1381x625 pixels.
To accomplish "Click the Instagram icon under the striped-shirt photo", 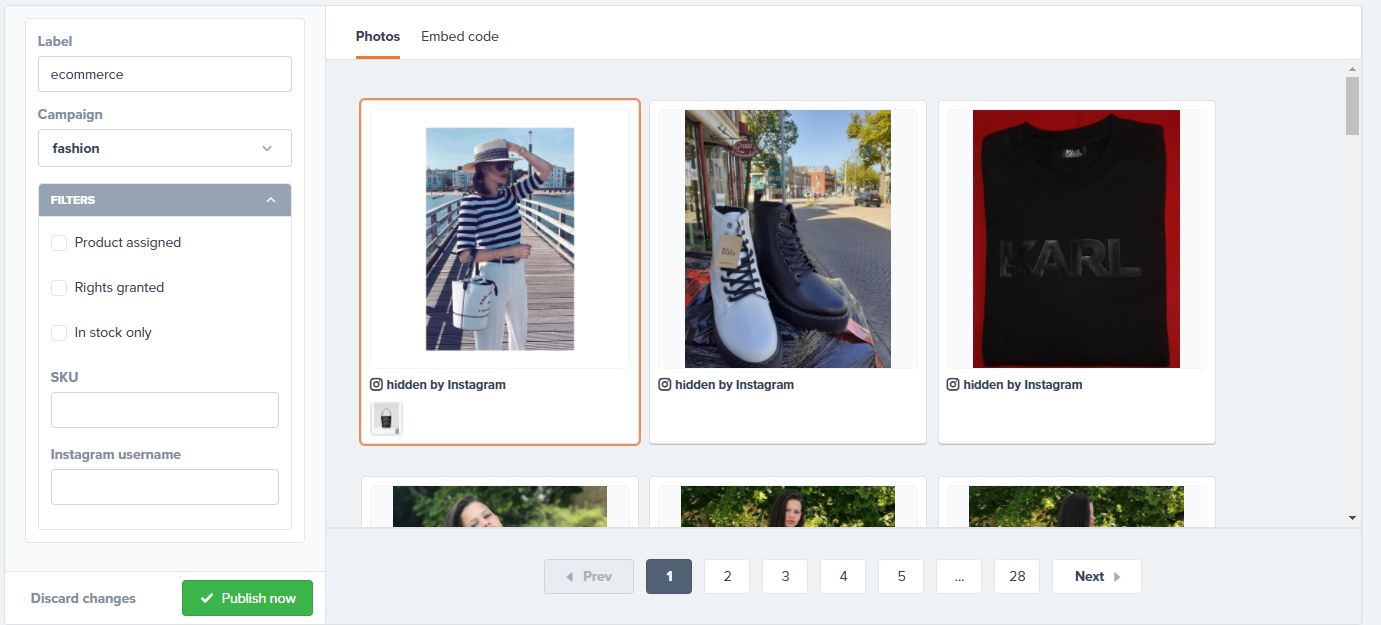I will 377,385.
